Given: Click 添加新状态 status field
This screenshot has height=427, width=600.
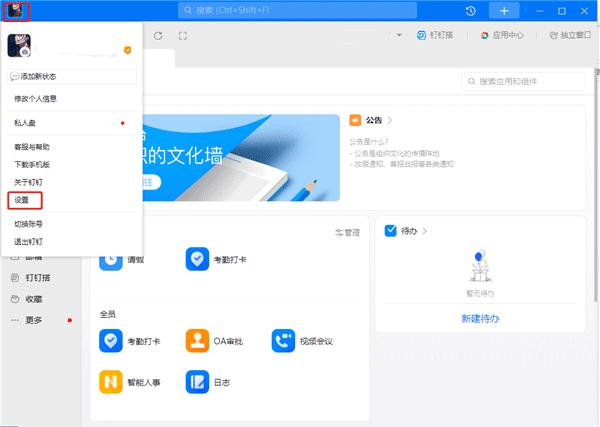Looking at the screenshot, I should (x=72, y=77).
